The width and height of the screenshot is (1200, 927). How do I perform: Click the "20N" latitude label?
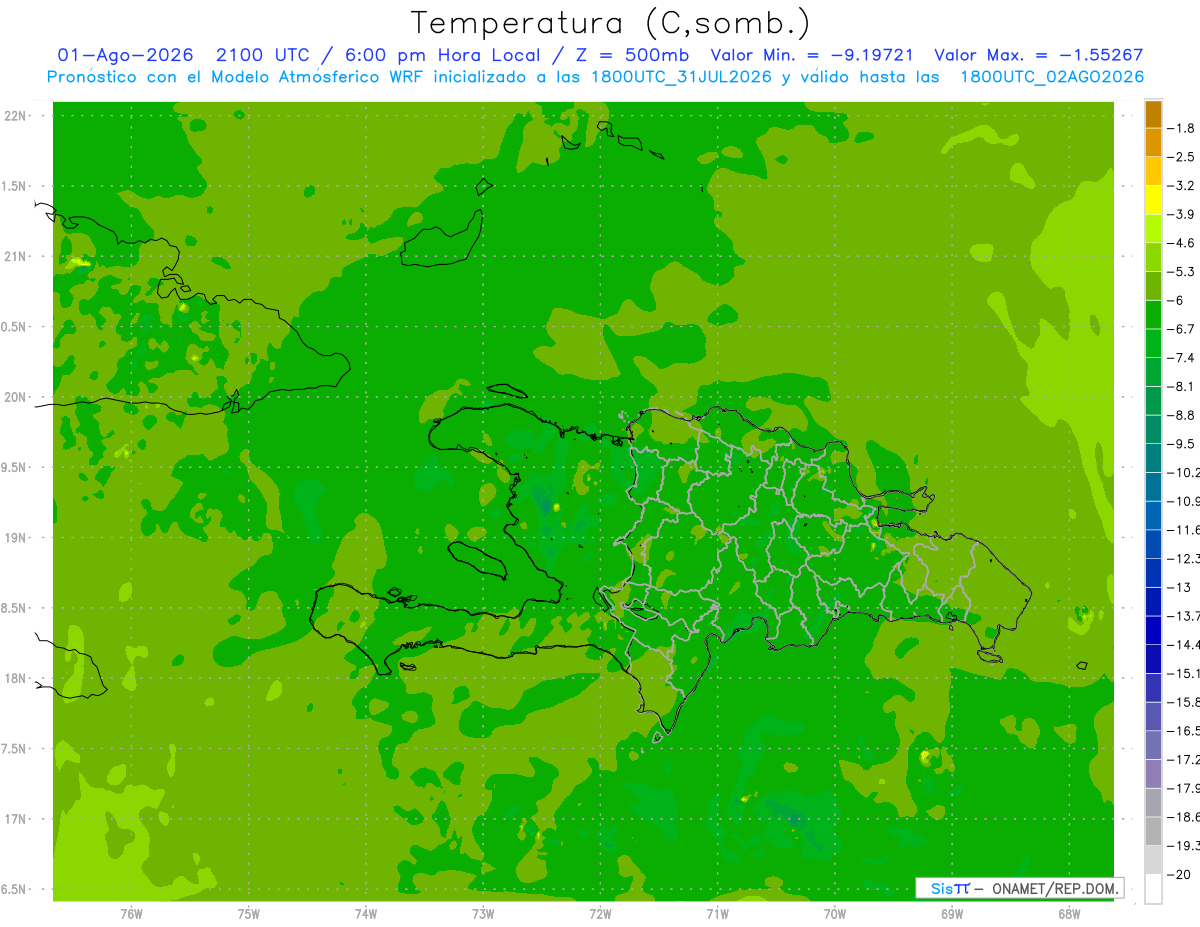click(16, 397)
